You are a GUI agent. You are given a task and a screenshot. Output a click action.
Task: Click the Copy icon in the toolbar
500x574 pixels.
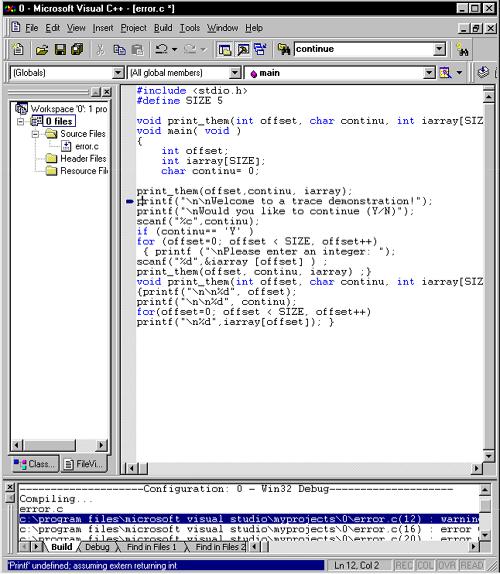click(x=119, y=49)
